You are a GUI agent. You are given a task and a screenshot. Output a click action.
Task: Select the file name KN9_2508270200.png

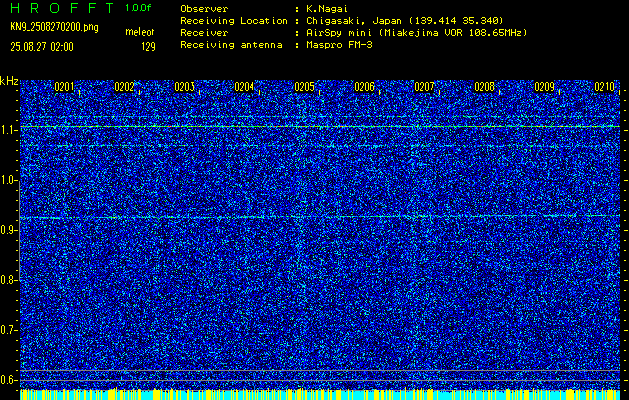54,28
